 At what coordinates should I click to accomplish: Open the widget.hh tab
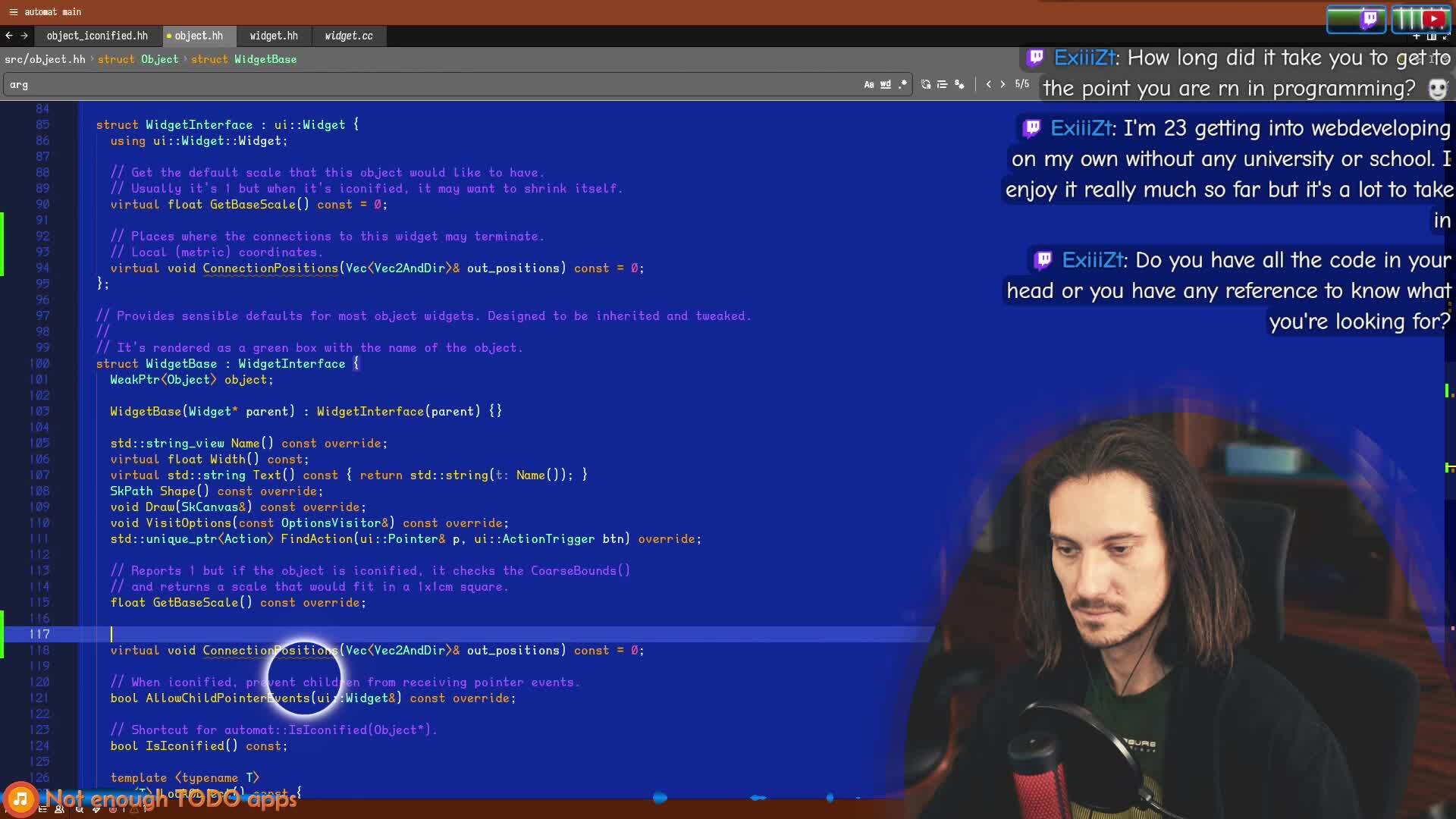click(x=273, y=36)
